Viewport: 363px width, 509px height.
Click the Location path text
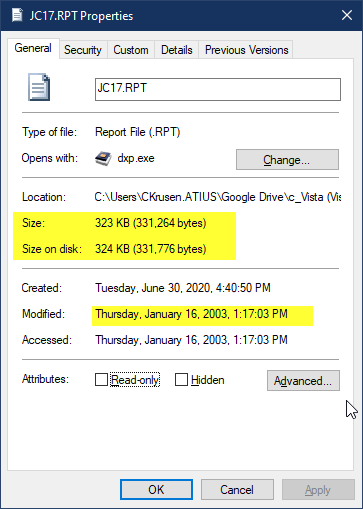tap(218, 197)
